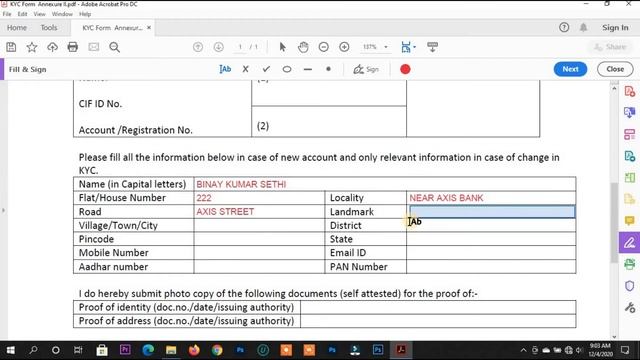Click the highlighted Landmark text field
Viewport: 640px width, 360px height.
click(492, 211)
